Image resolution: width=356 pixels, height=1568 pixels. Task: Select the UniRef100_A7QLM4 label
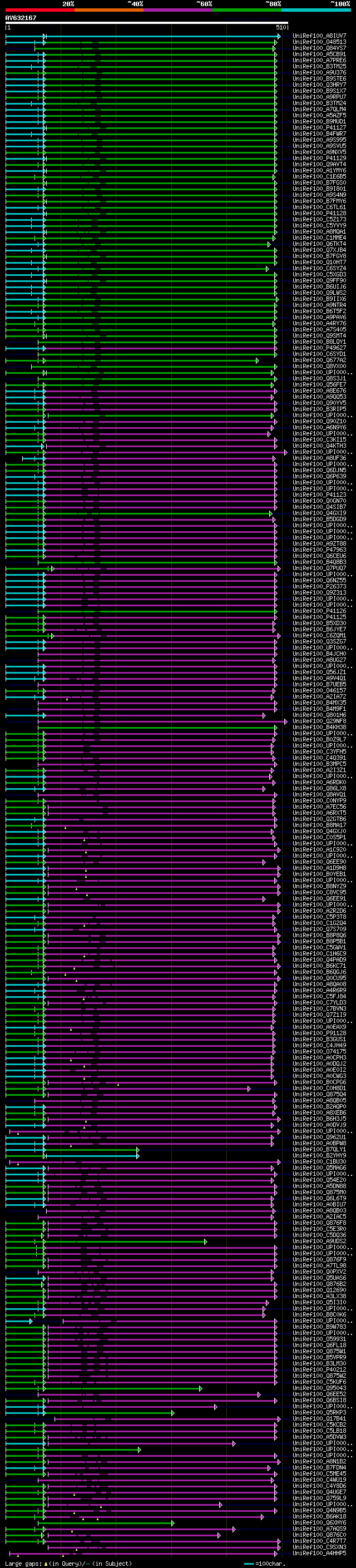[319, 109]
